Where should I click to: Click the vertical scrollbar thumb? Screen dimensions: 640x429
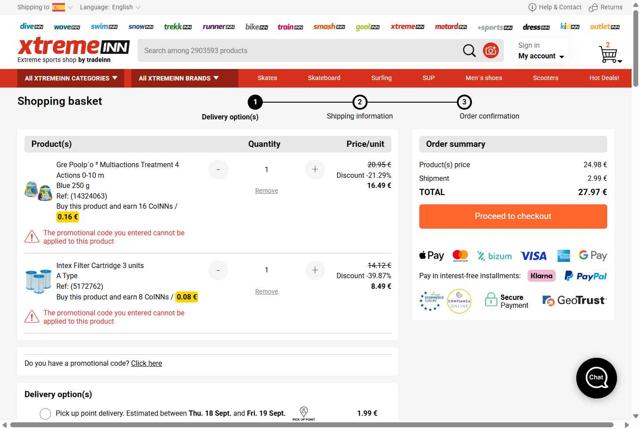pos(636,48)
